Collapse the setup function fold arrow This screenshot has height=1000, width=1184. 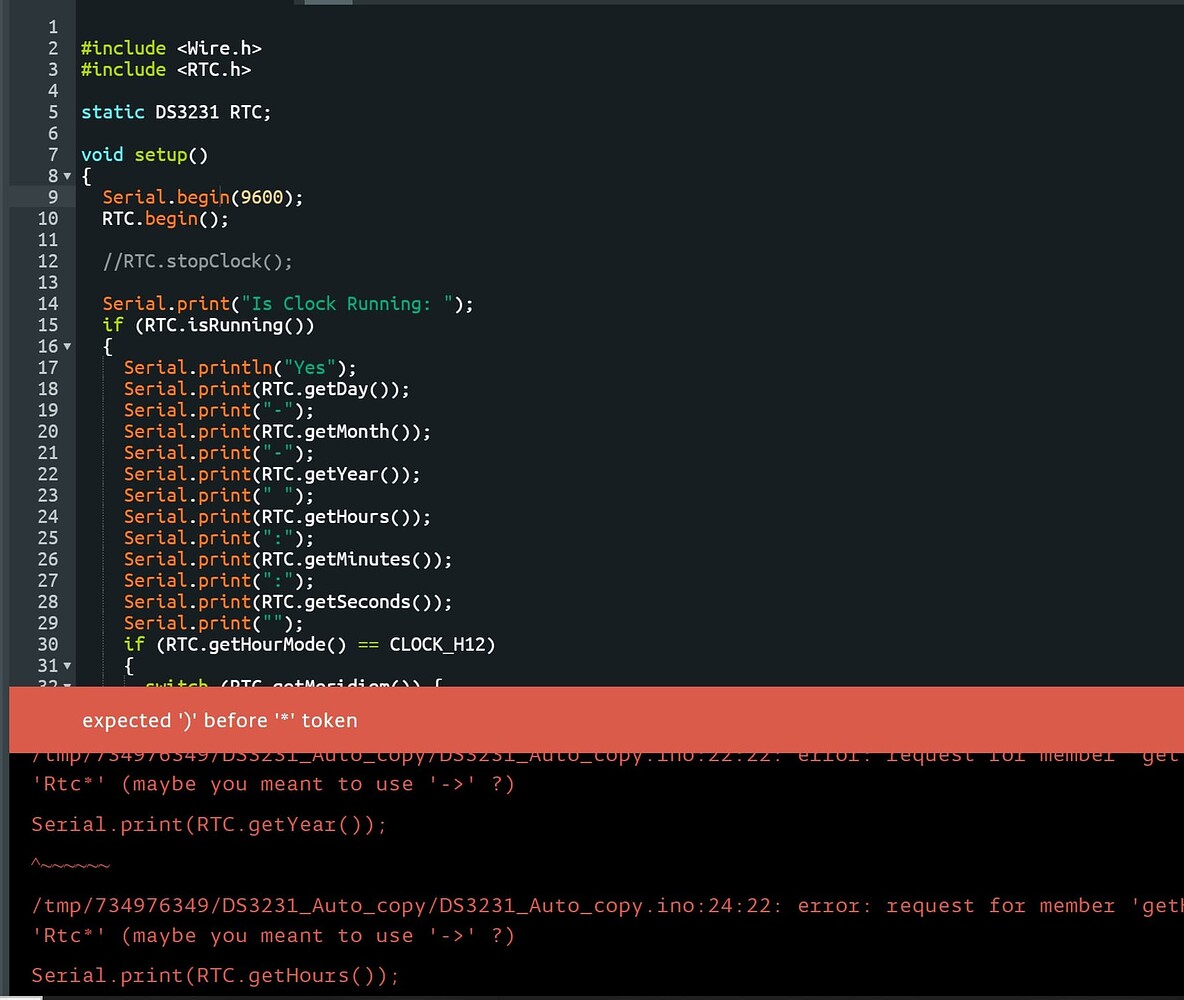pyautogui.click(x=67, y=177)
